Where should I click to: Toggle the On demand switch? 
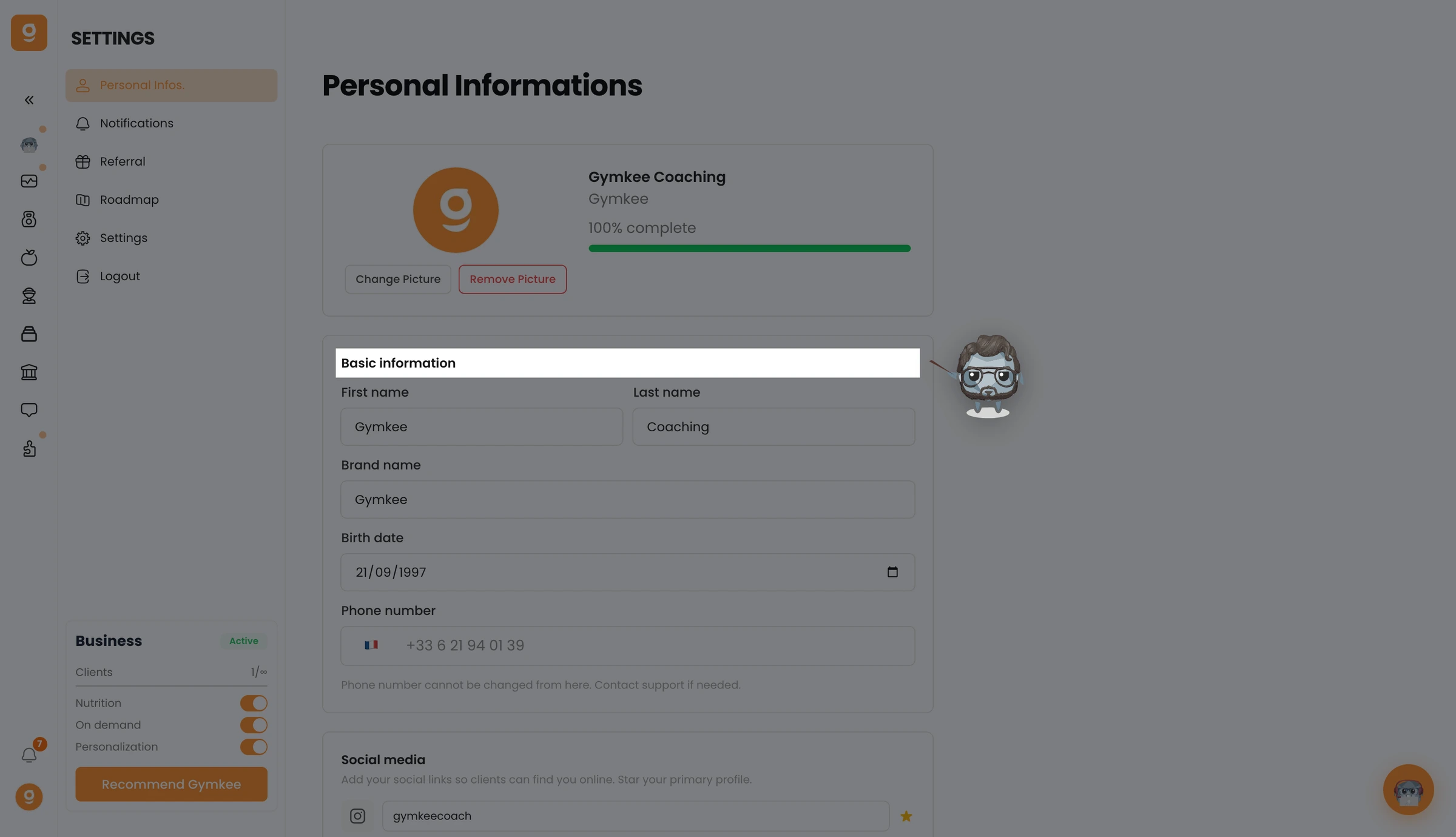pyautogui.click(x=254, y=725)
